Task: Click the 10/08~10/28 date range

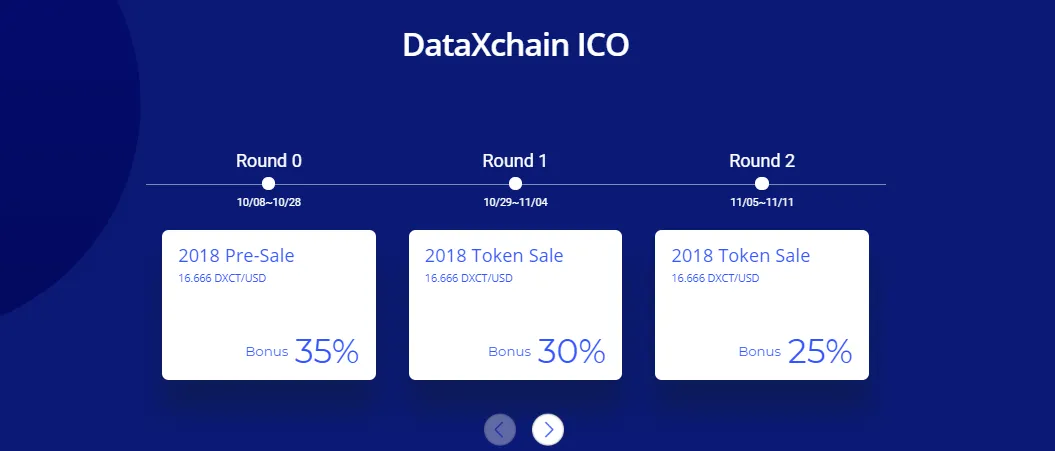Action: pos(268,203)
